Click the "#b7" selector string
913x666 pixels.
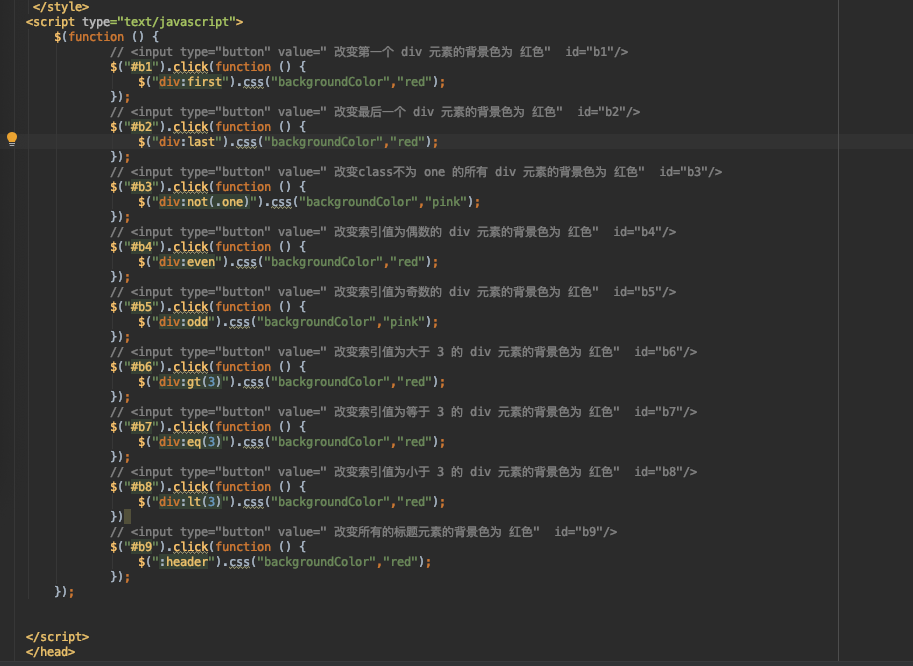tap(141, 427)
